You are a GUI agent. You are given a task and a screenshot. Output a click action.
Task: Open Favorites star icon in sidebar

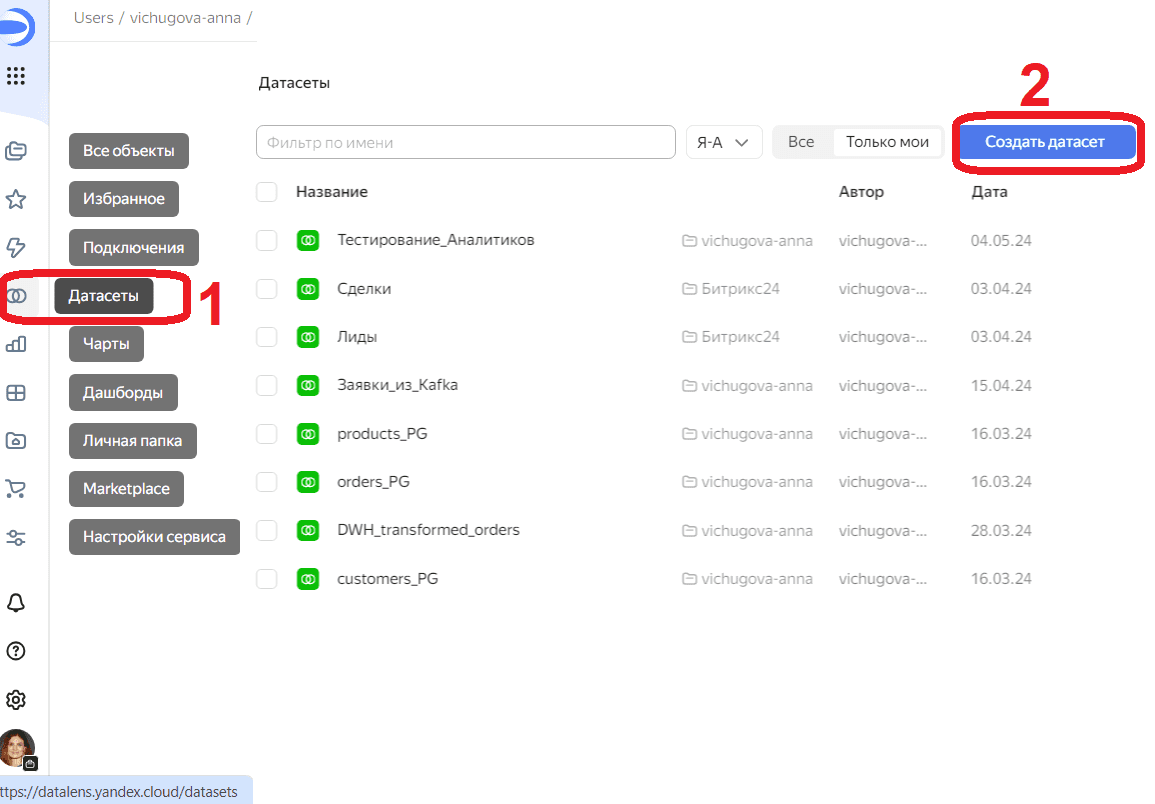click(15, 199)
